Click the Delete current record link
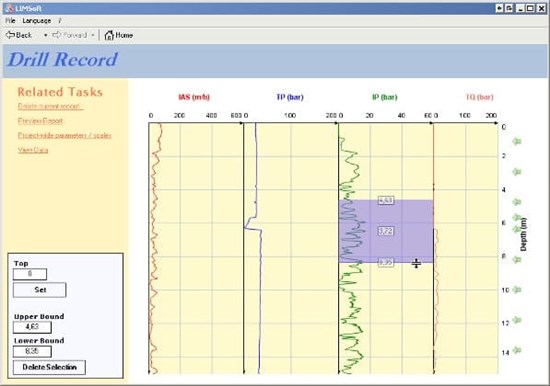Viewport: 550px width, 386px height. [x=51, y=106]
